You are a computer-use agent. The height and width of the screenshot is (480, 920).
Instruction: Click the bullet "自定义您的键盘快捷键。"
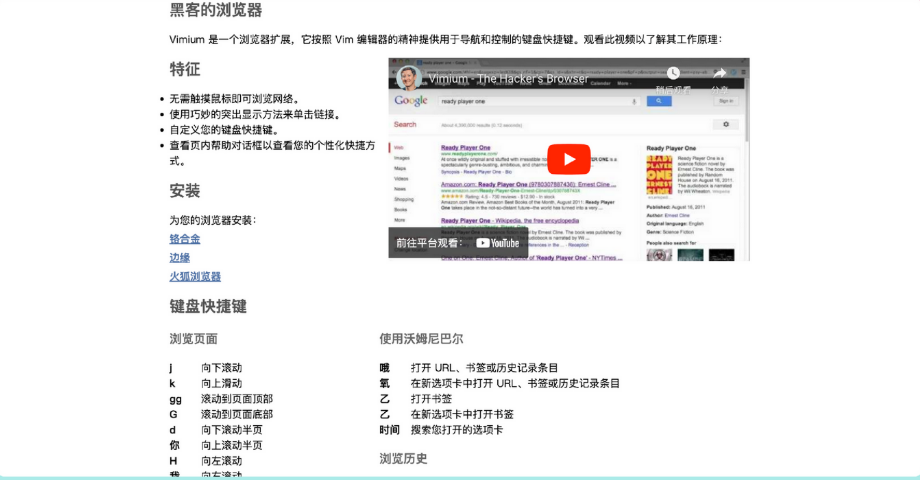click(x=225, y=130)
